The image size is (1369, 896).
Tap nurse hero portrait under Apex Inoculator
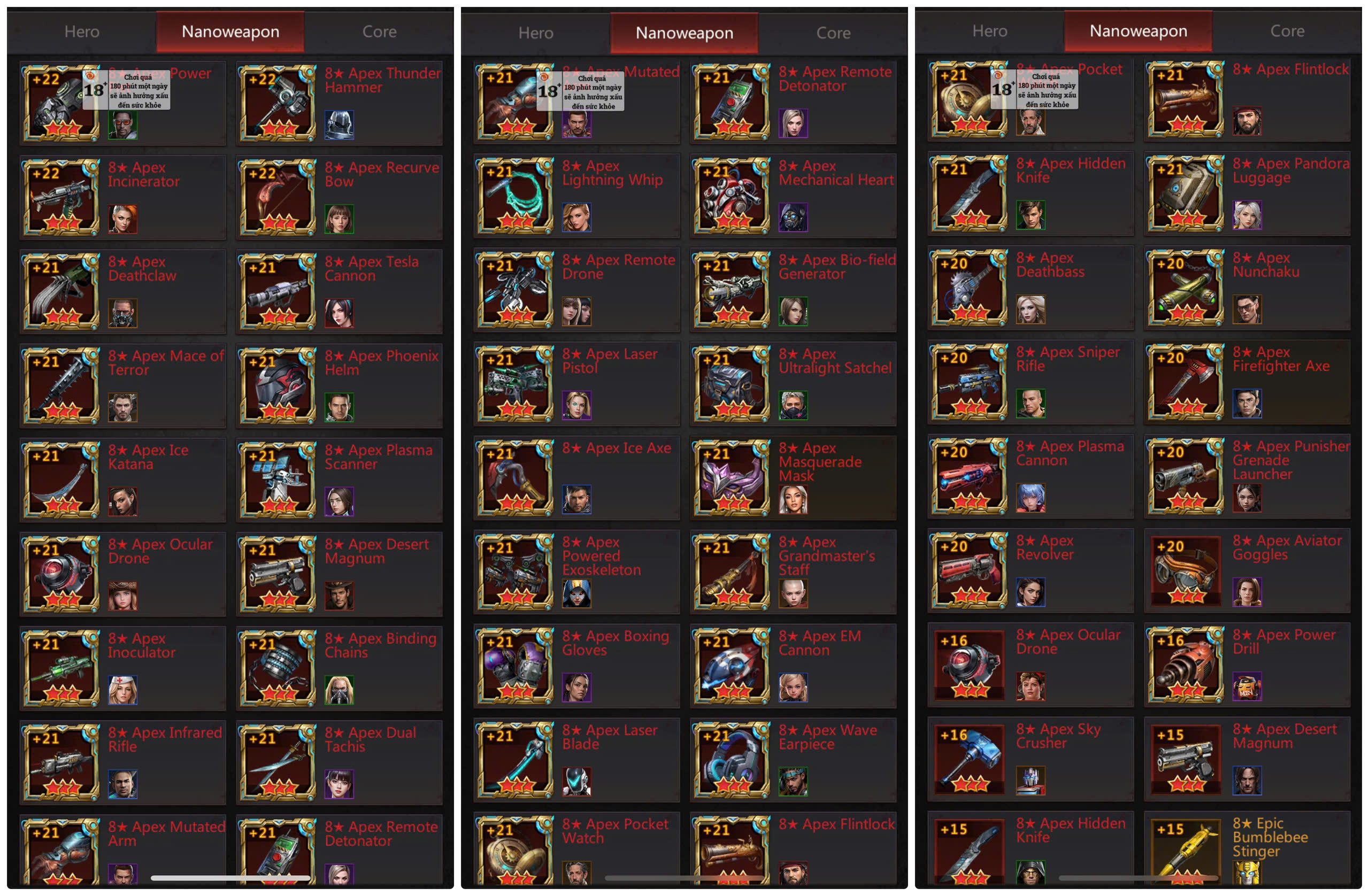point(122,690)
